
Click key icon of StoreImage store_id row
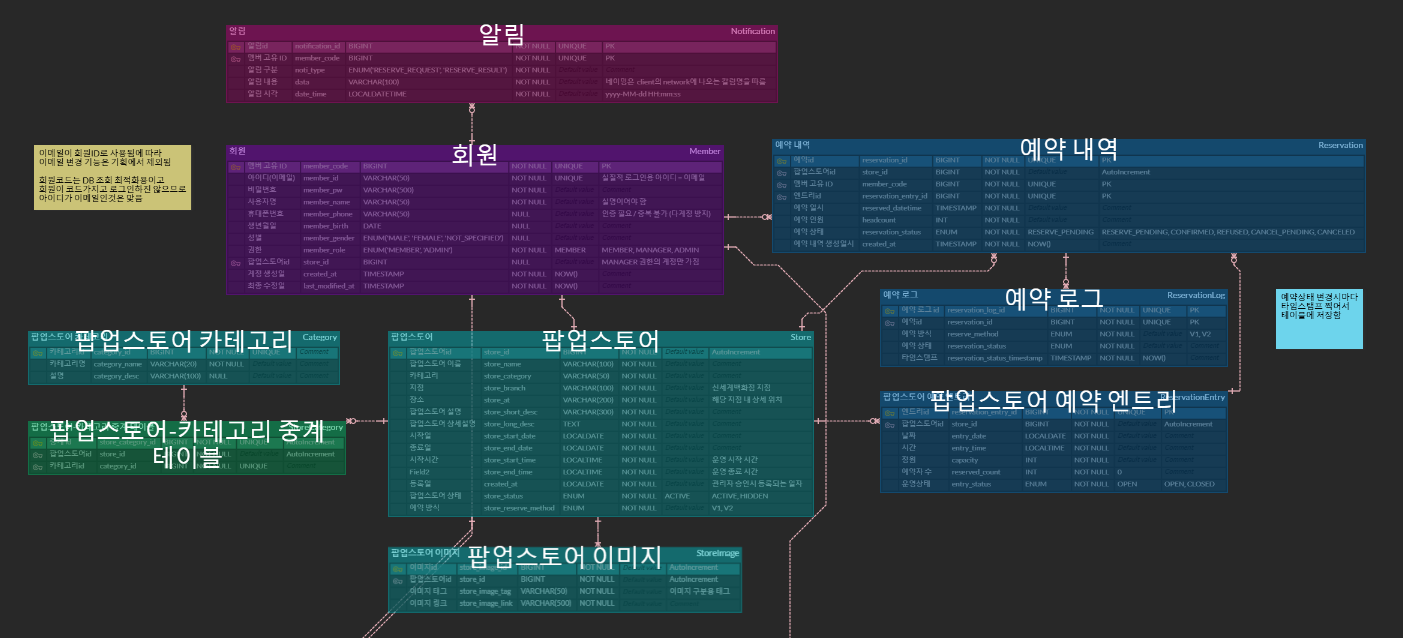coord(398,580)
